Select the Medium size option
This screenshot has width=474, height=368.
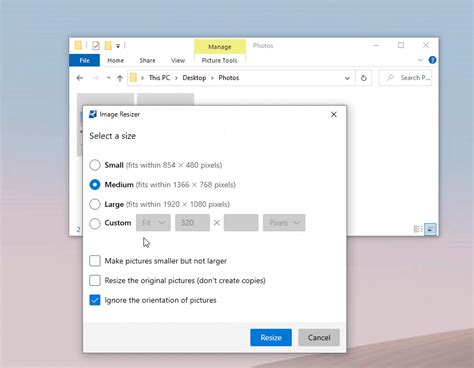pos(95,184)
